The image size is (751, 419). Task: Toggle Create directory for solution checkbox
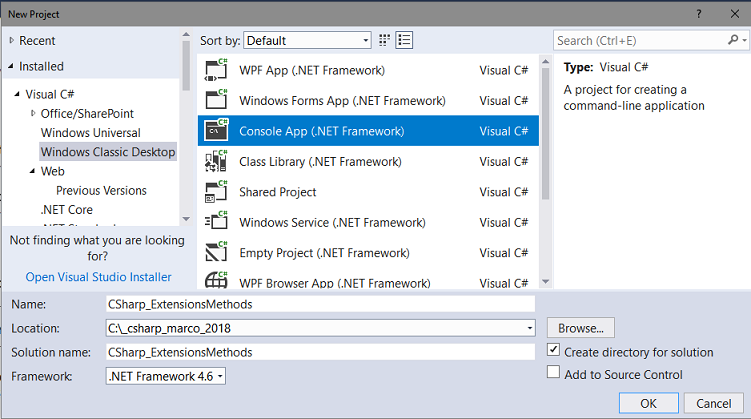click(x=553, y=350)
